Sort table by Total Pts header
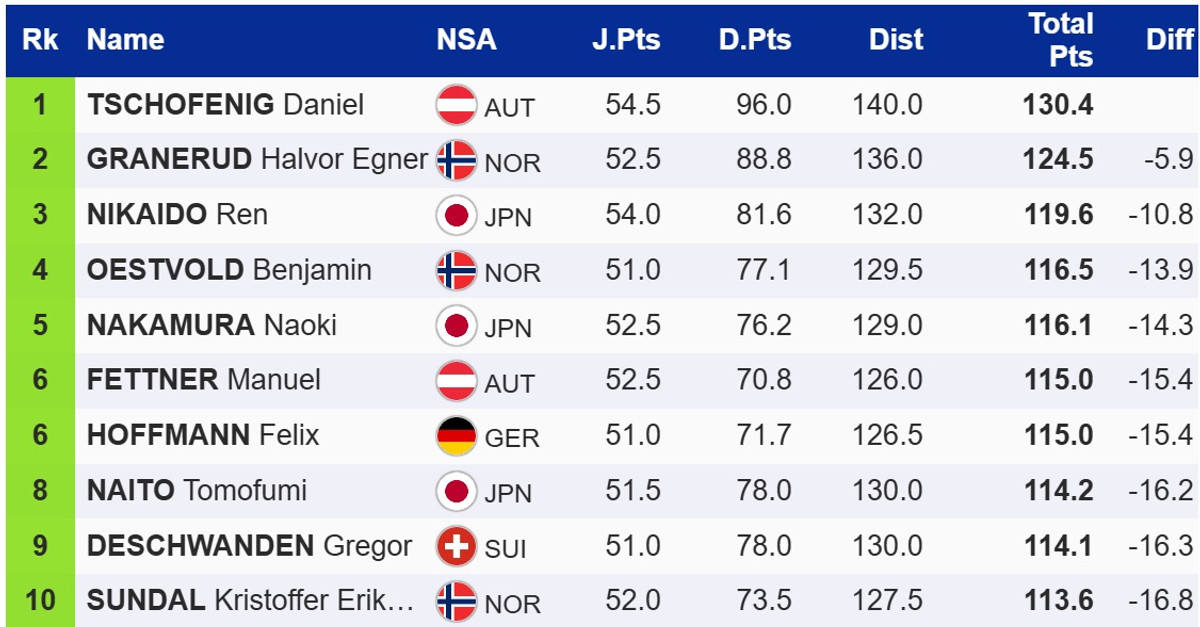The image size is (1200, 627). click(1060, 40)
